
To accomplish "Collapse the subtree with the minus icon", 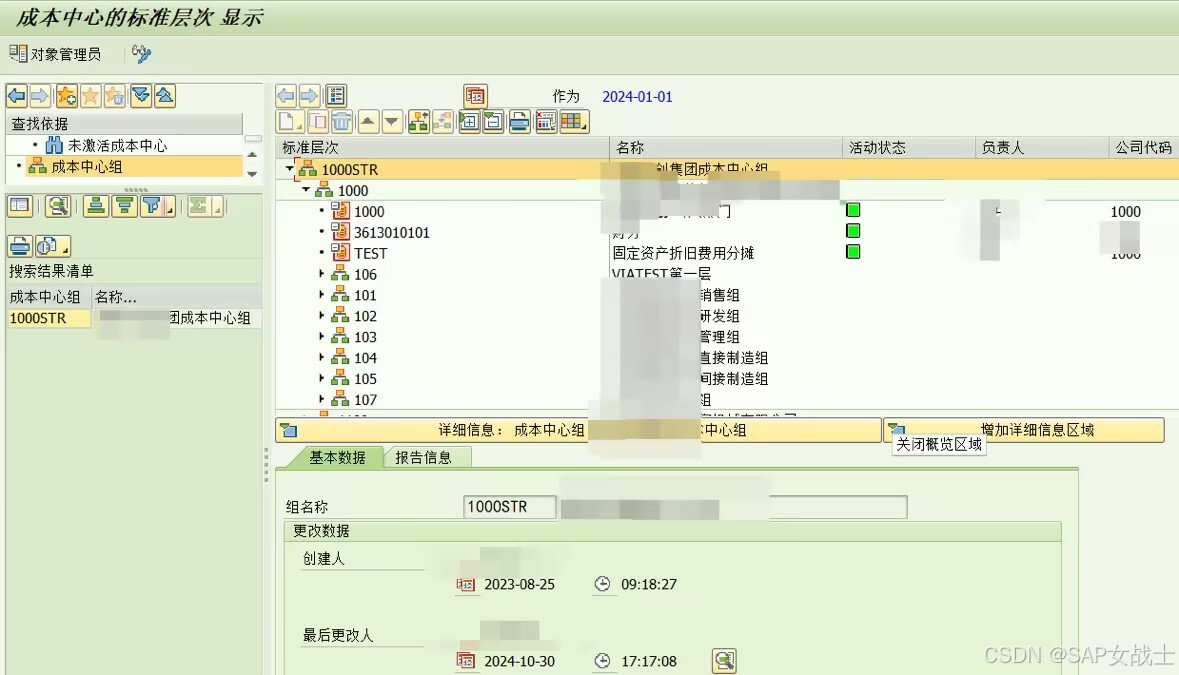I will (493, 122).
